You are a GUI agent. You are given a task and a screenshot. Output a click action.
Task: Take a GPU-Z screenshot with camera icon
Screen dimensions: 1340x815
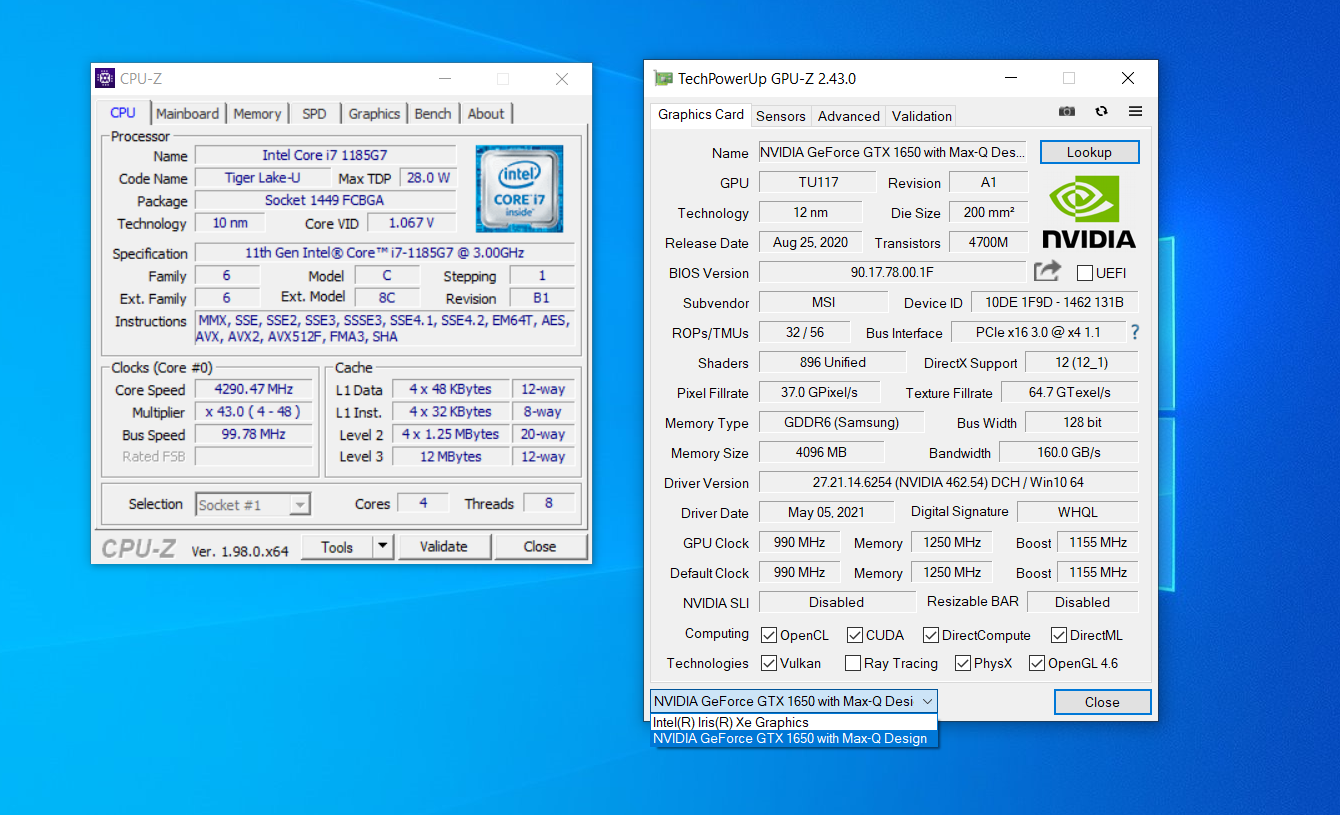click(1068, 111)
